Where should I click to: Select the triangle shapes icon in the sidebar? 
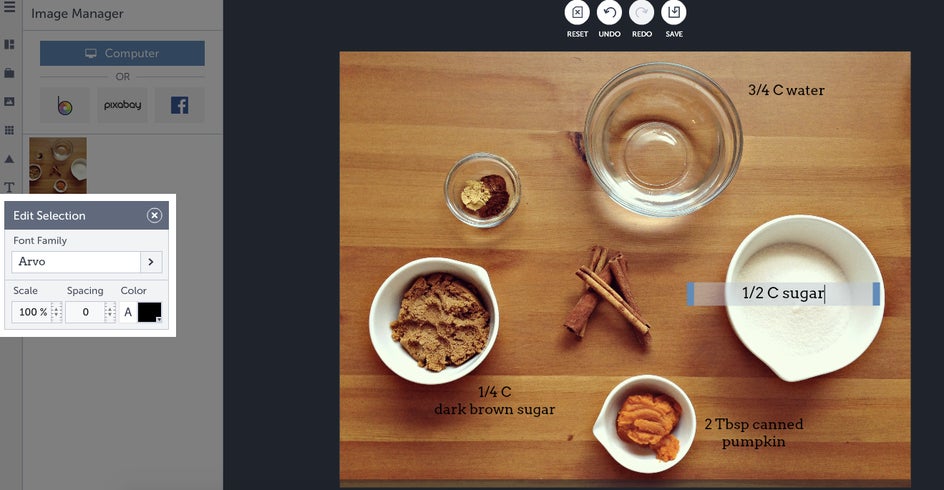tap(9, 159)
